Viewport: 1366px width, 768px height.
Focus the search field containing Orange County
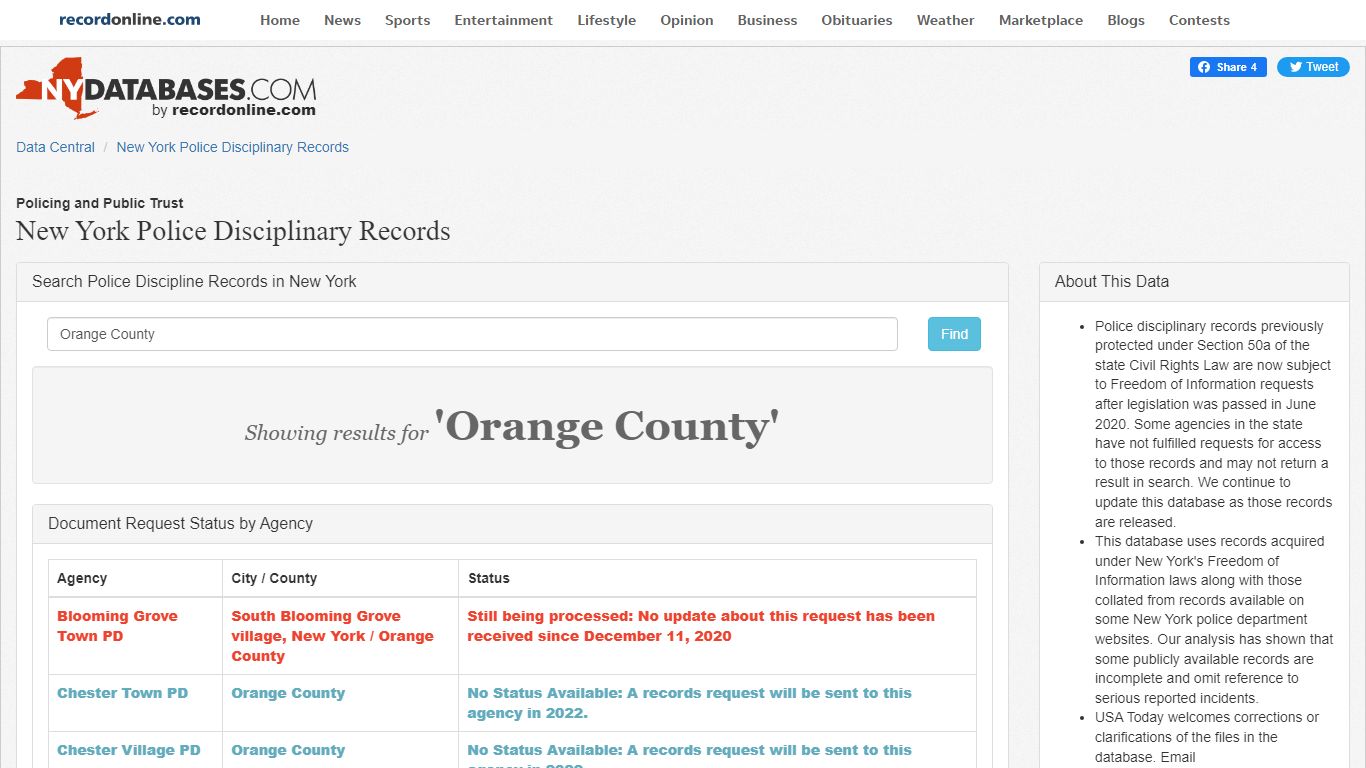472,334
